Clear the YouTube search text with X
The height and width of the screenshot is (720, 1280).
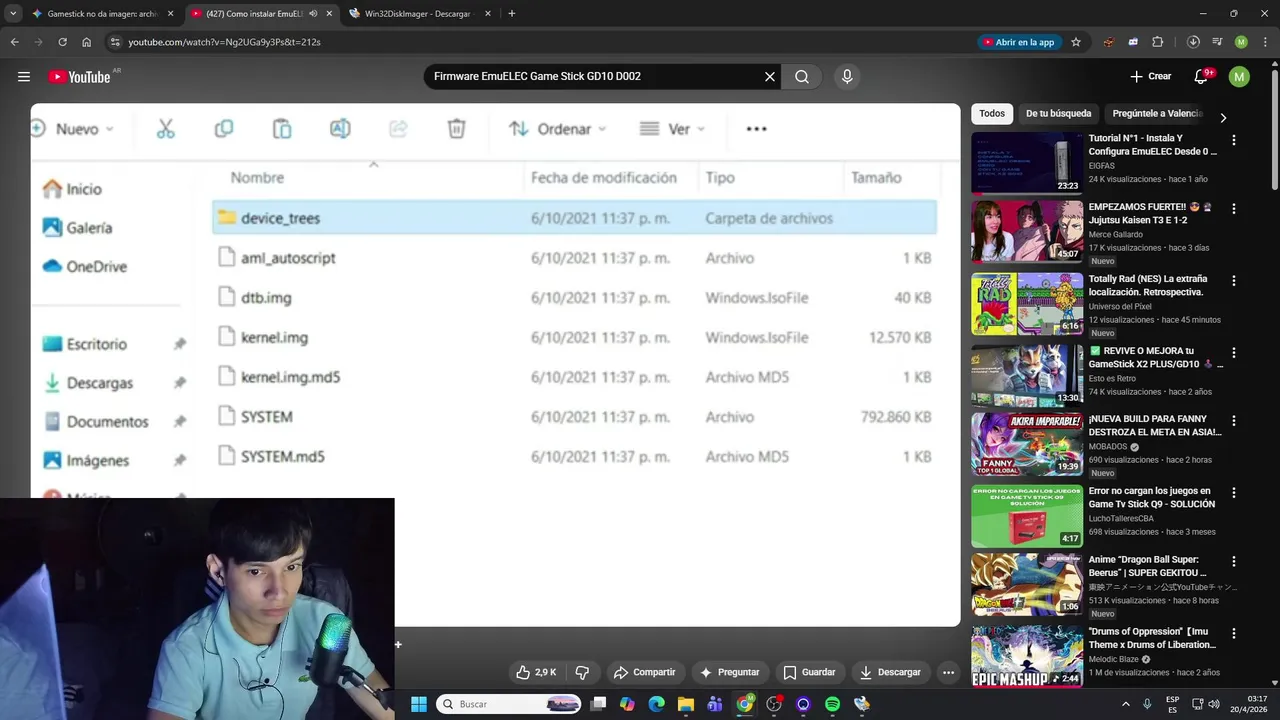coord(770,77)
